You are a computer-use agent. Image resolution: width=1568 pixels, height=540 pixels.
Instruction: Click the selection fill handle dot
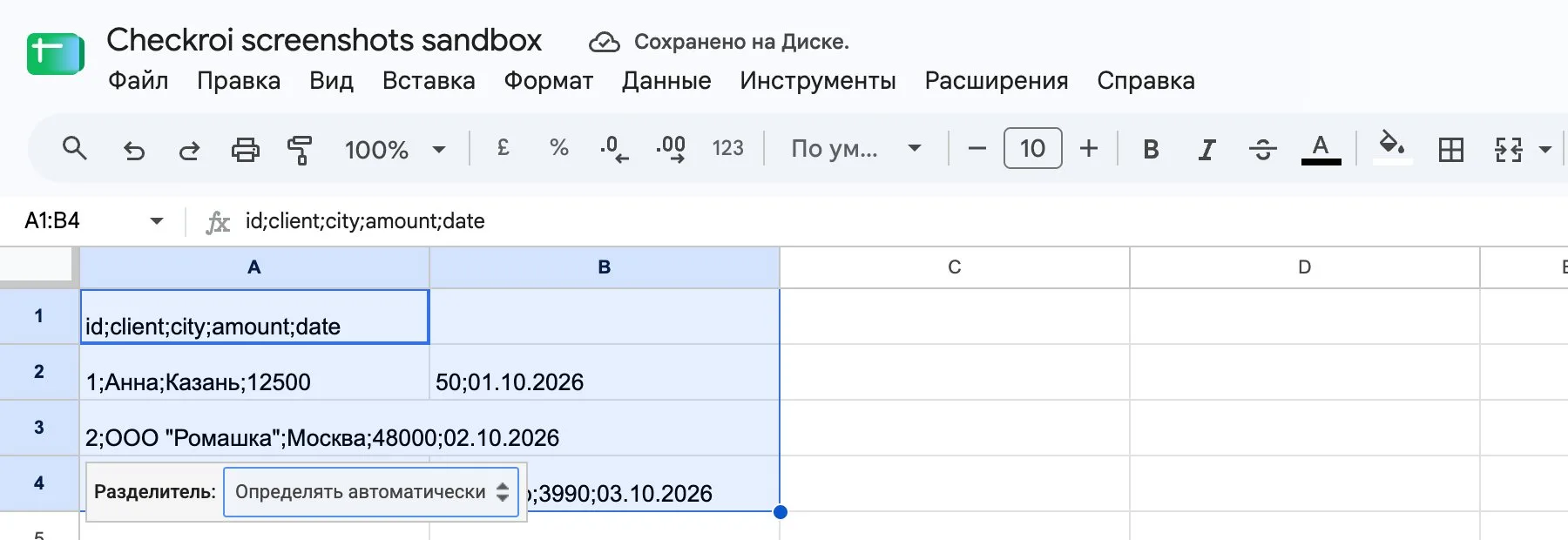coord(781,512)
